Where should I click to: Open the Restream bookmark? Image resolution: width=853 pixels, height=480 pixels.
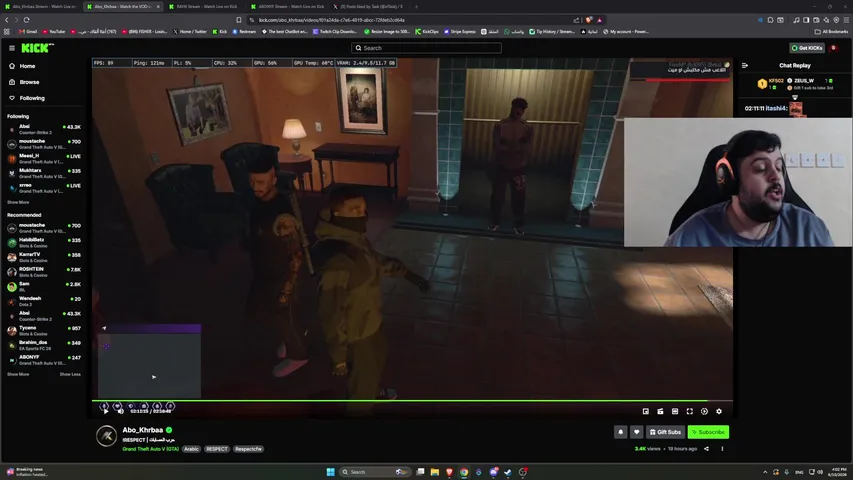point(244,32)
